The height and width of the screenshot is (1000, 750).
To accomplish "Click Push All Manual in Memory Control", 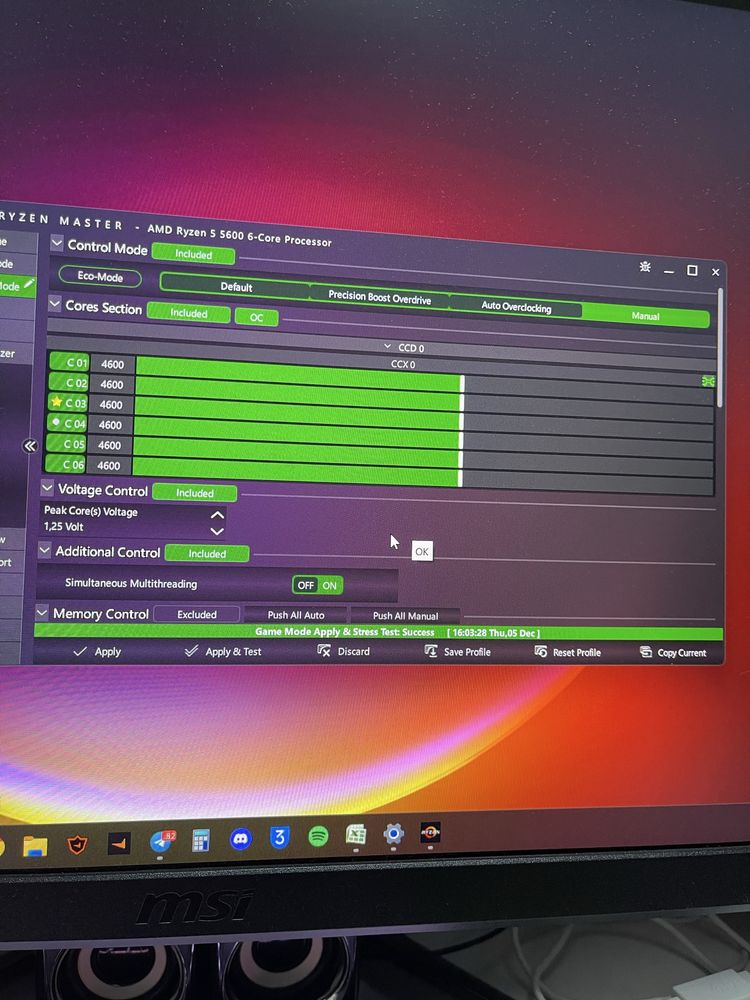I will (405, 616).
